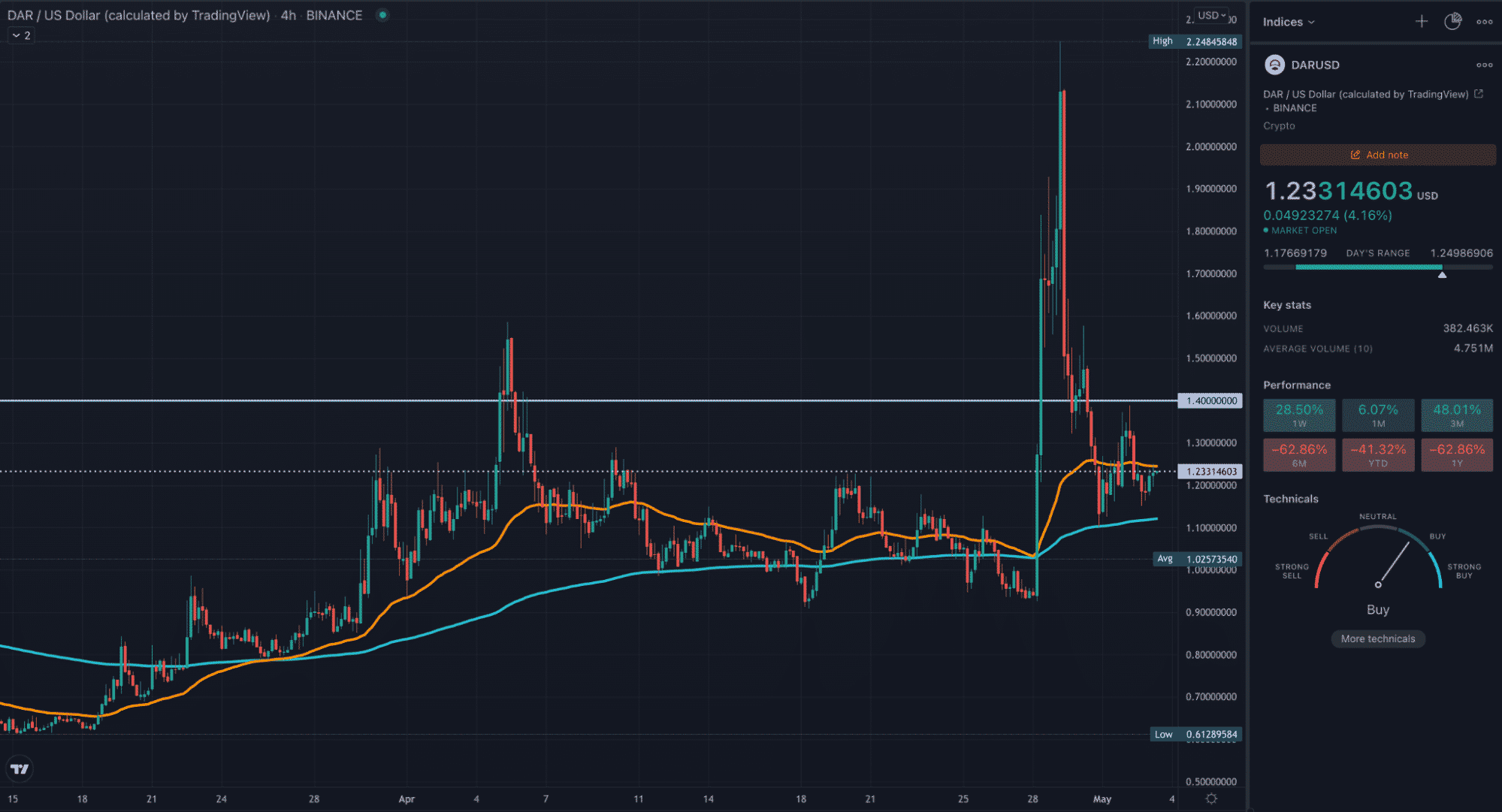The width and height of the screenshot is (1502, 812).
Task: Click the More technicals button
Action: [1377, 638]
